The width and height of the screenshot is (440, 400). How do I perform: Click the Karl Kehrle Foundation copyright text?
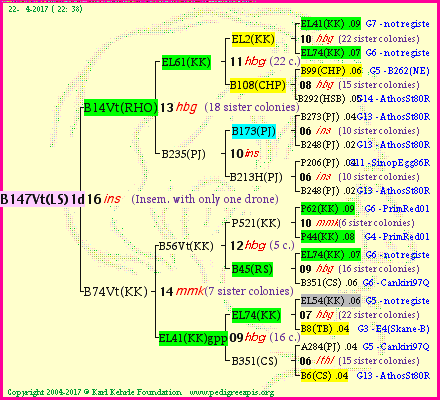[x=95, y=392]
